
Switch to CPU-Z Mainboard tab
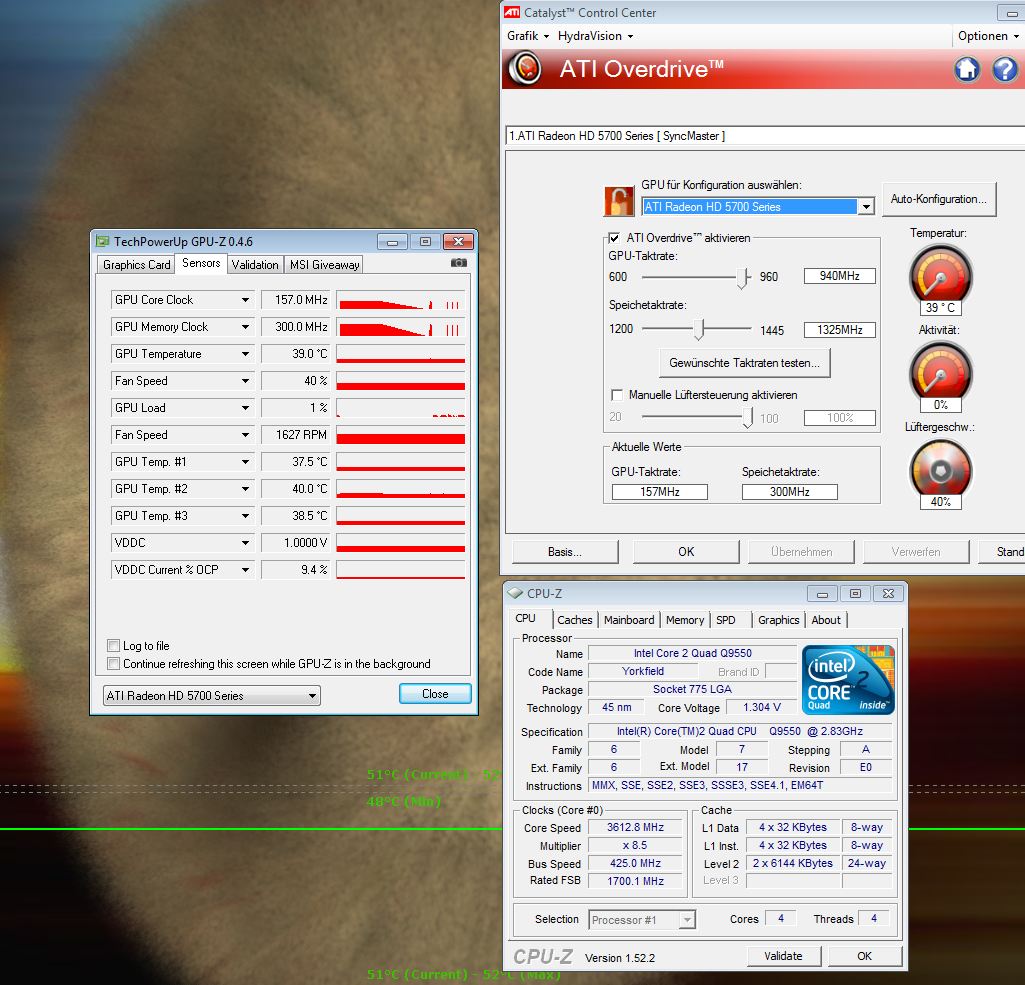[629, 620]
